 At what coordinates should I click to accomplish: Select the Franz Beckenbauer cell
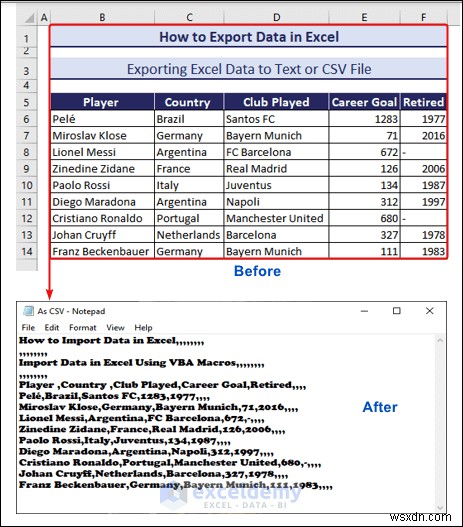click(x=102, y=251)
